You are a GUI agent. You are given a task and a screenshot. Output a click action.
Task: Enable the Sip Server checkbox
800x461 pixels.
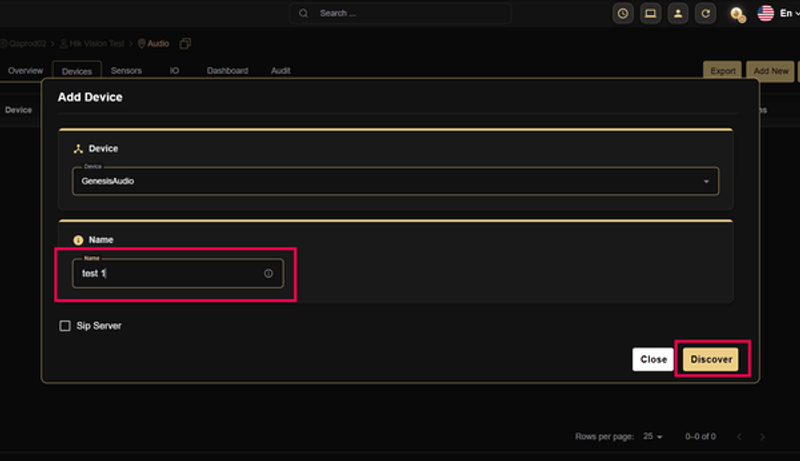coord(65,326)
